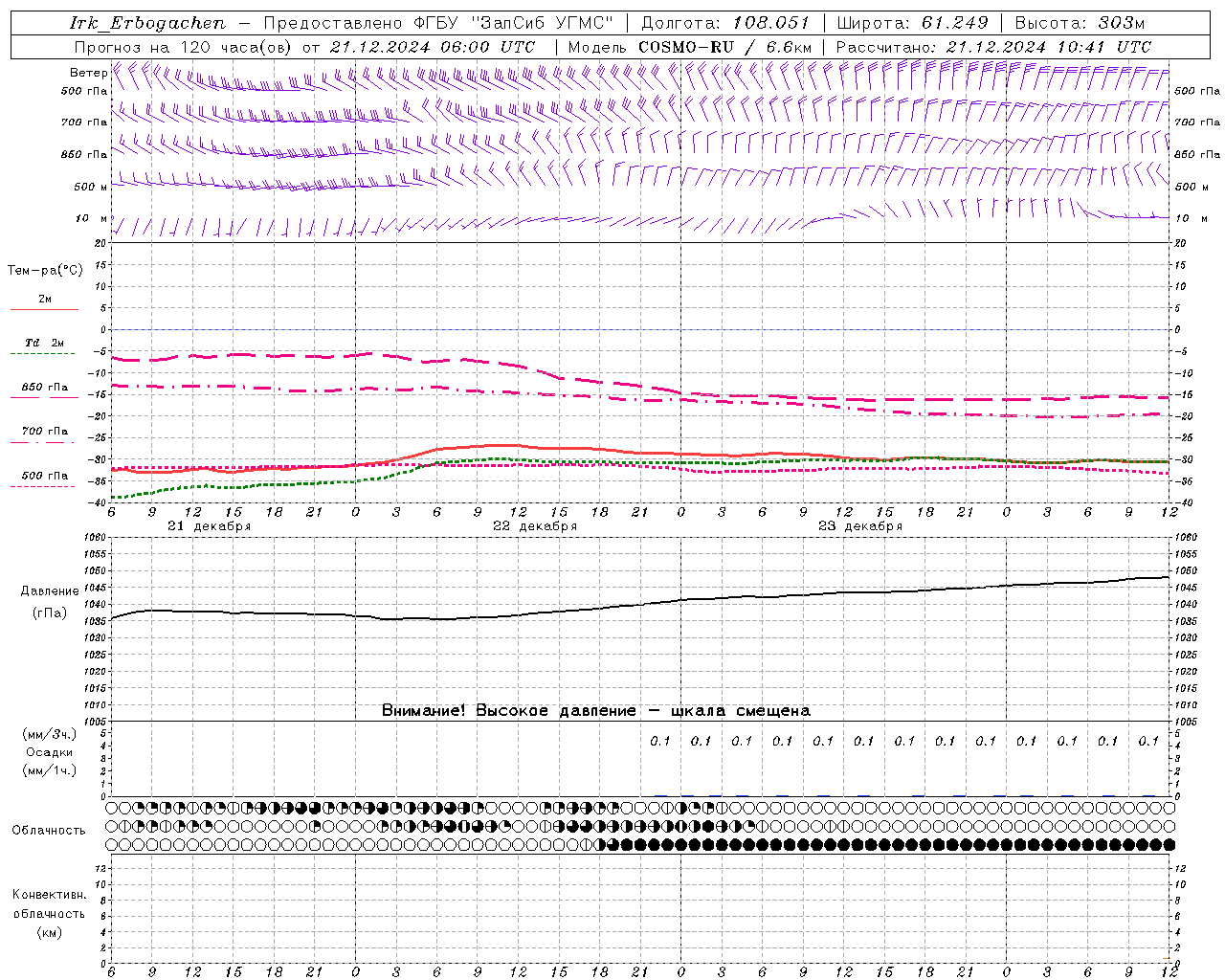Image resolution: width=1225 pixels, height=980 pixels.
Task: Click the (мм/1ч.) precipitation unit label
Action: 50,770
